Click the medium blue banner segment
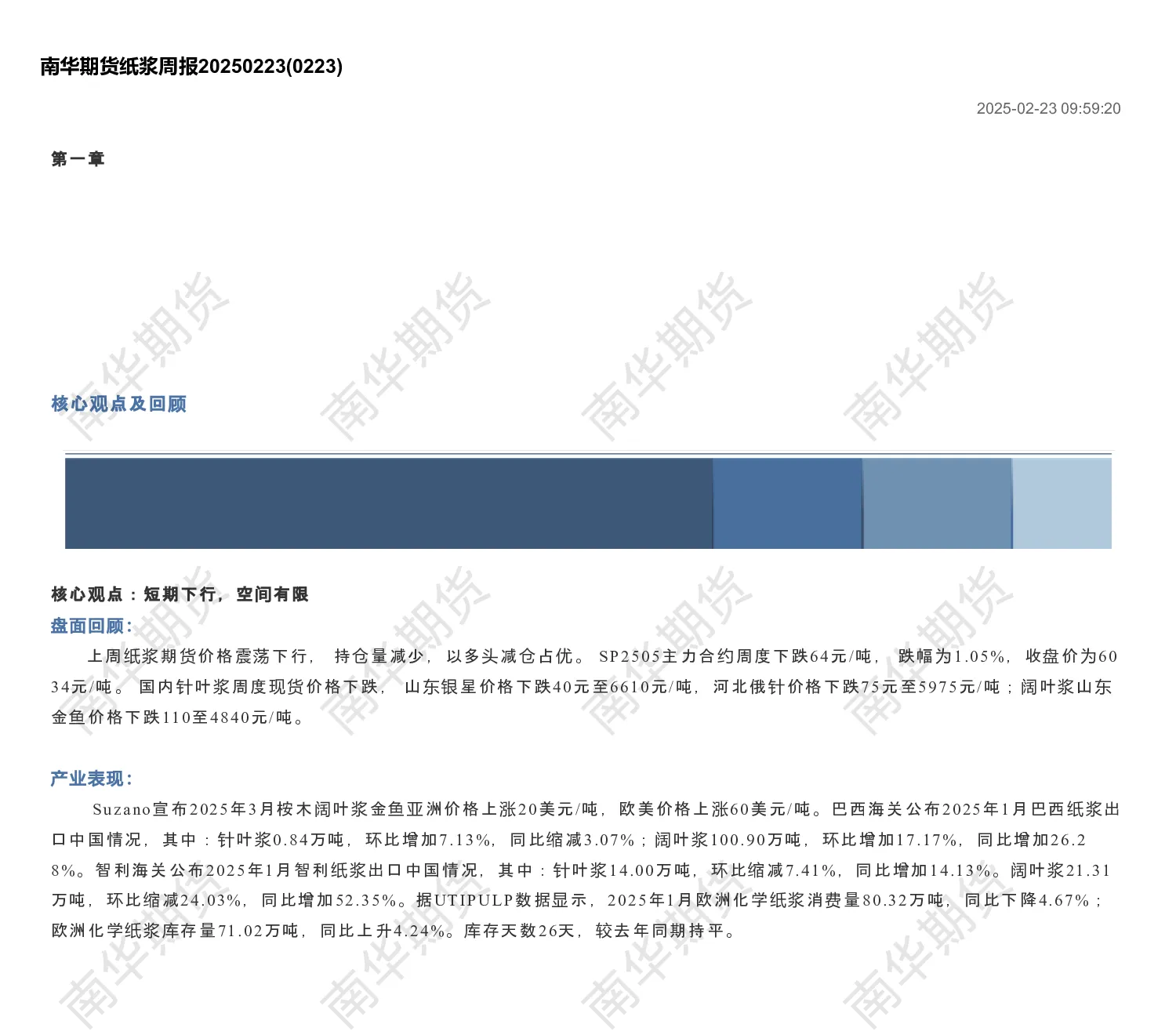 788,503
